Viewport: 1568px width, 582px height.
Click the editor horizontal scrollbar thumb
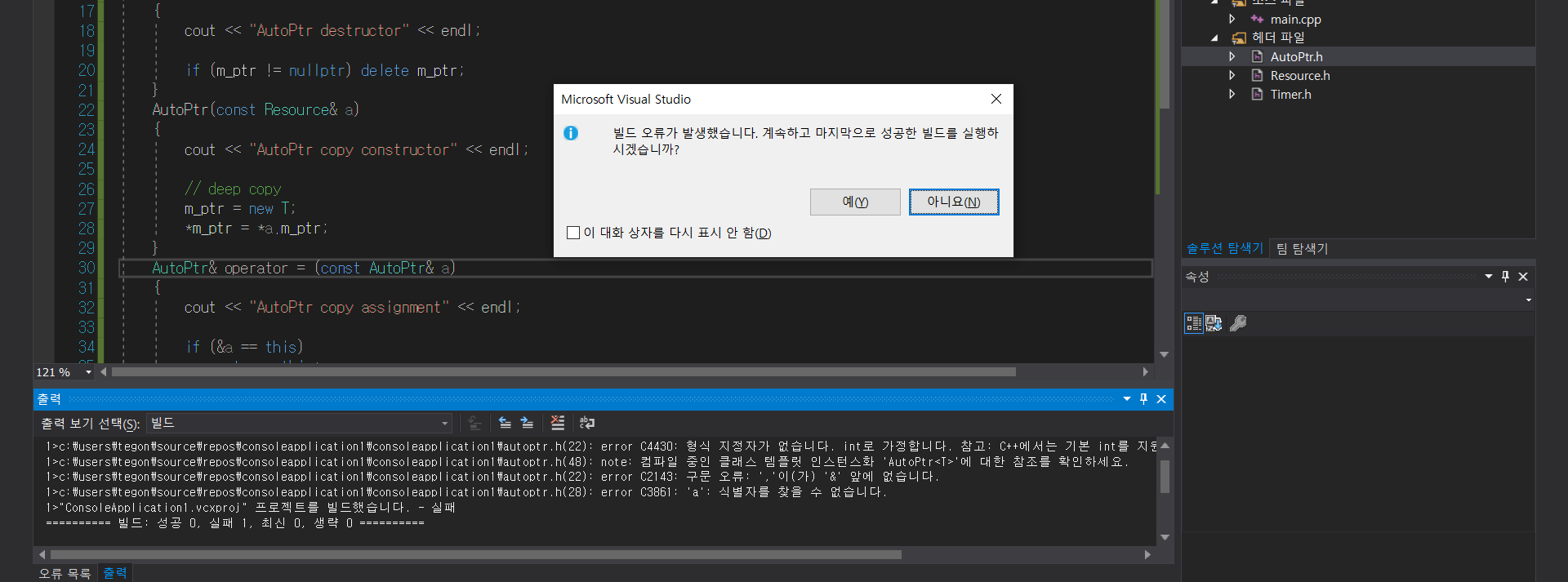click(563, 372)
